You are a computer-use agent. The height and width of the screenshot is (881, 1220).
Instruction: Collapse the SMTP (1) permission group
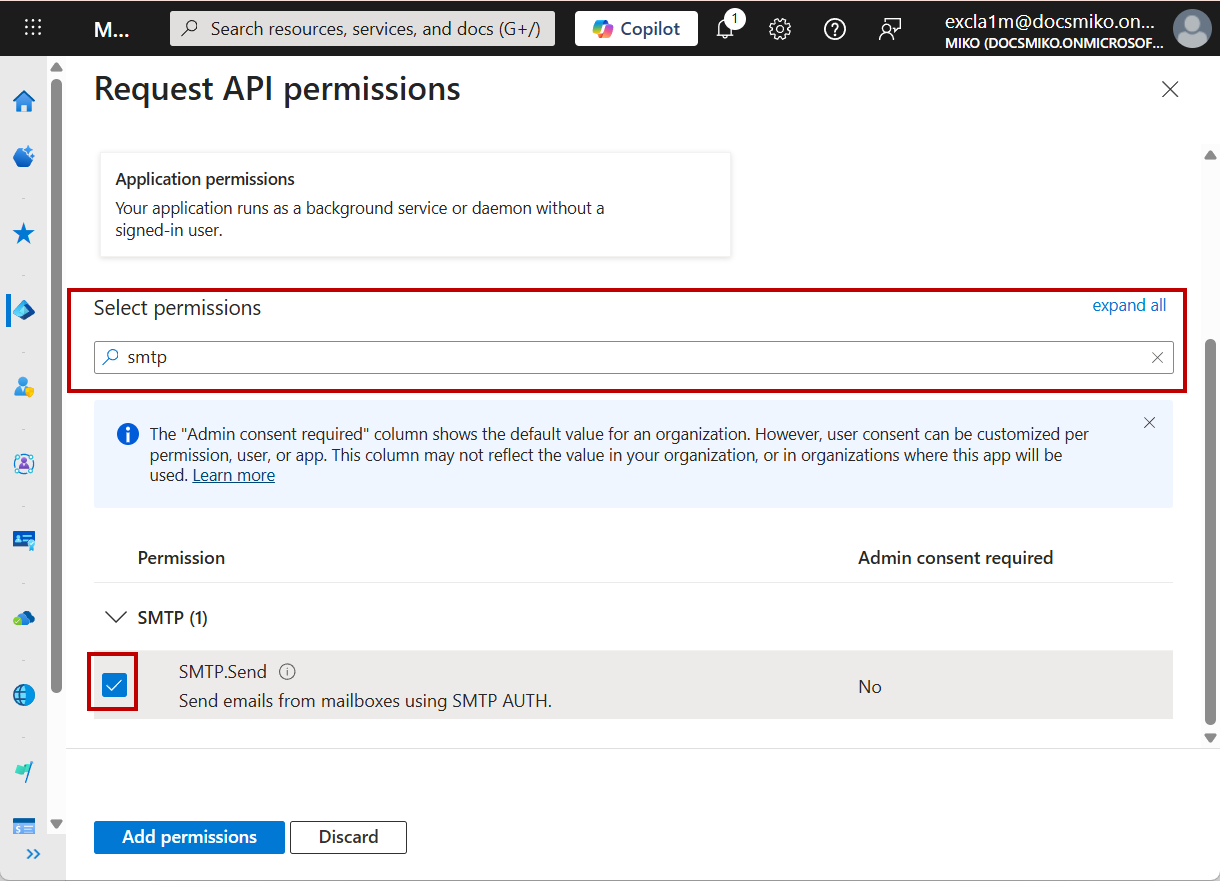pyautogui.click(x=116, y=618)
